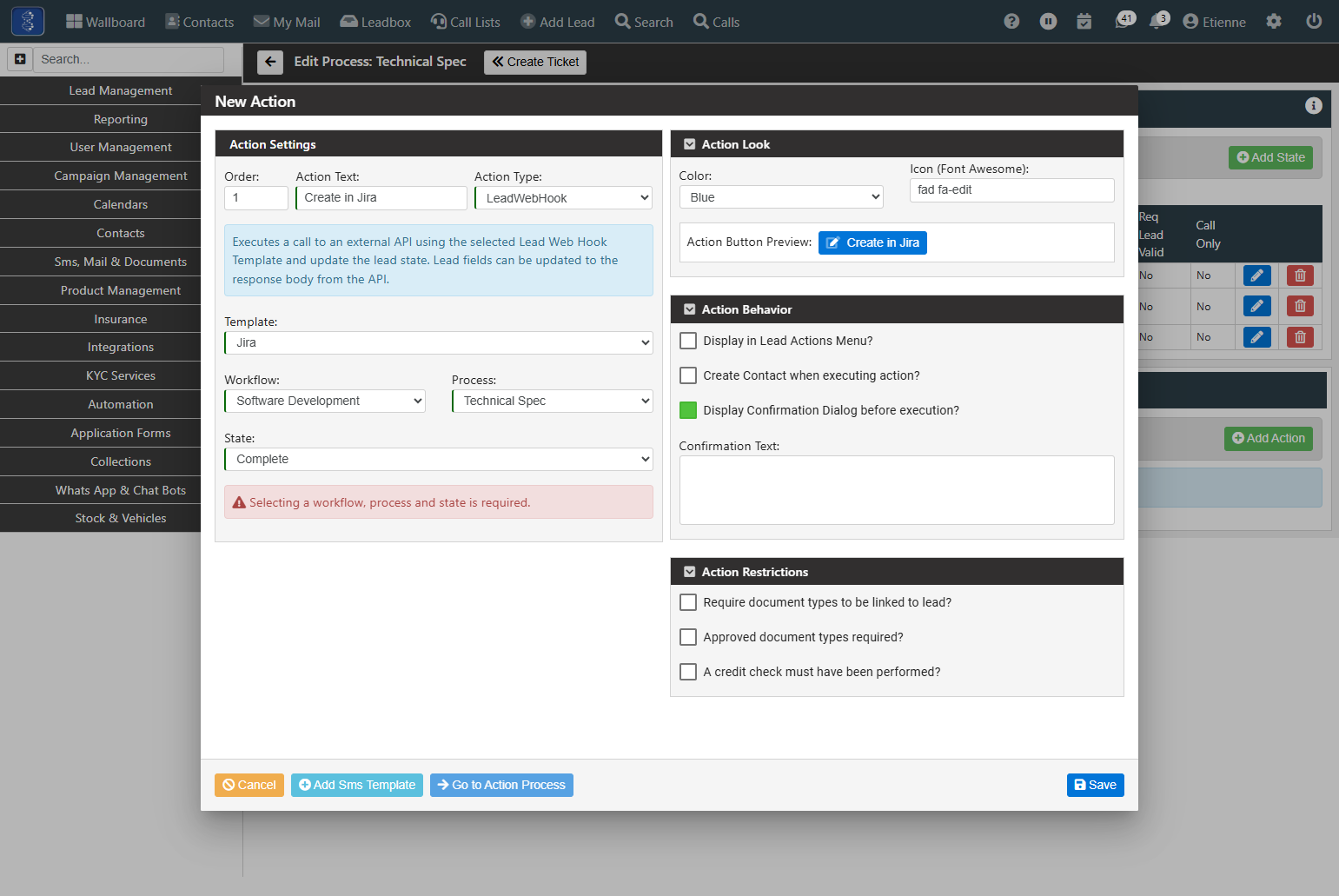
Task: Open the calendar check icon in top bar
Action: coord(1084,22)
